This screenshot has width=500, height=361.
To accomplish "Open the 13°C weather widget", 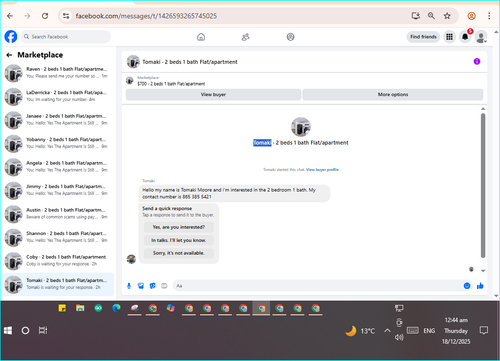I will point(360,331).
